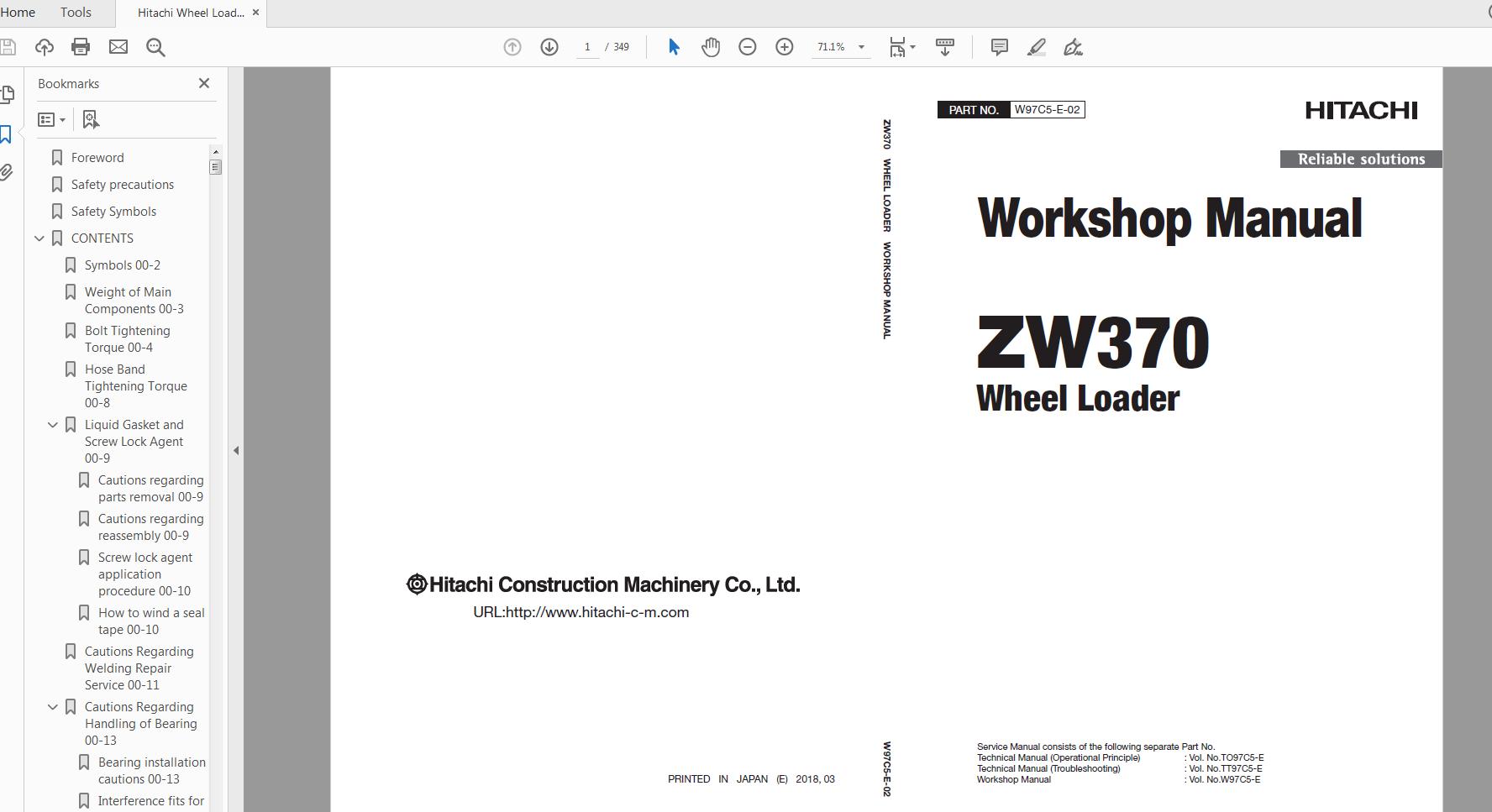Click the upload to cloud icon
Viewport: 1492px width, 812px height.
tap(44, 47)
